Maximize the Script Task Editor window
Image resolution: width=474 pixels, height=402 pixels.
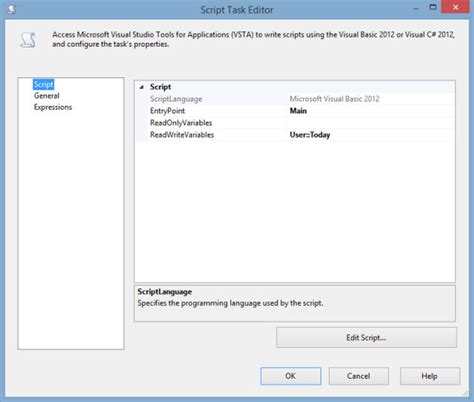coord(433,7)
